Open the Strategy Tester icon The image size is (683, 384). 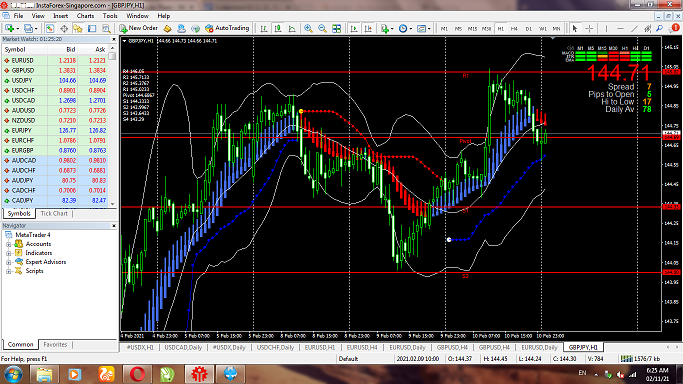tap(106, 28)
